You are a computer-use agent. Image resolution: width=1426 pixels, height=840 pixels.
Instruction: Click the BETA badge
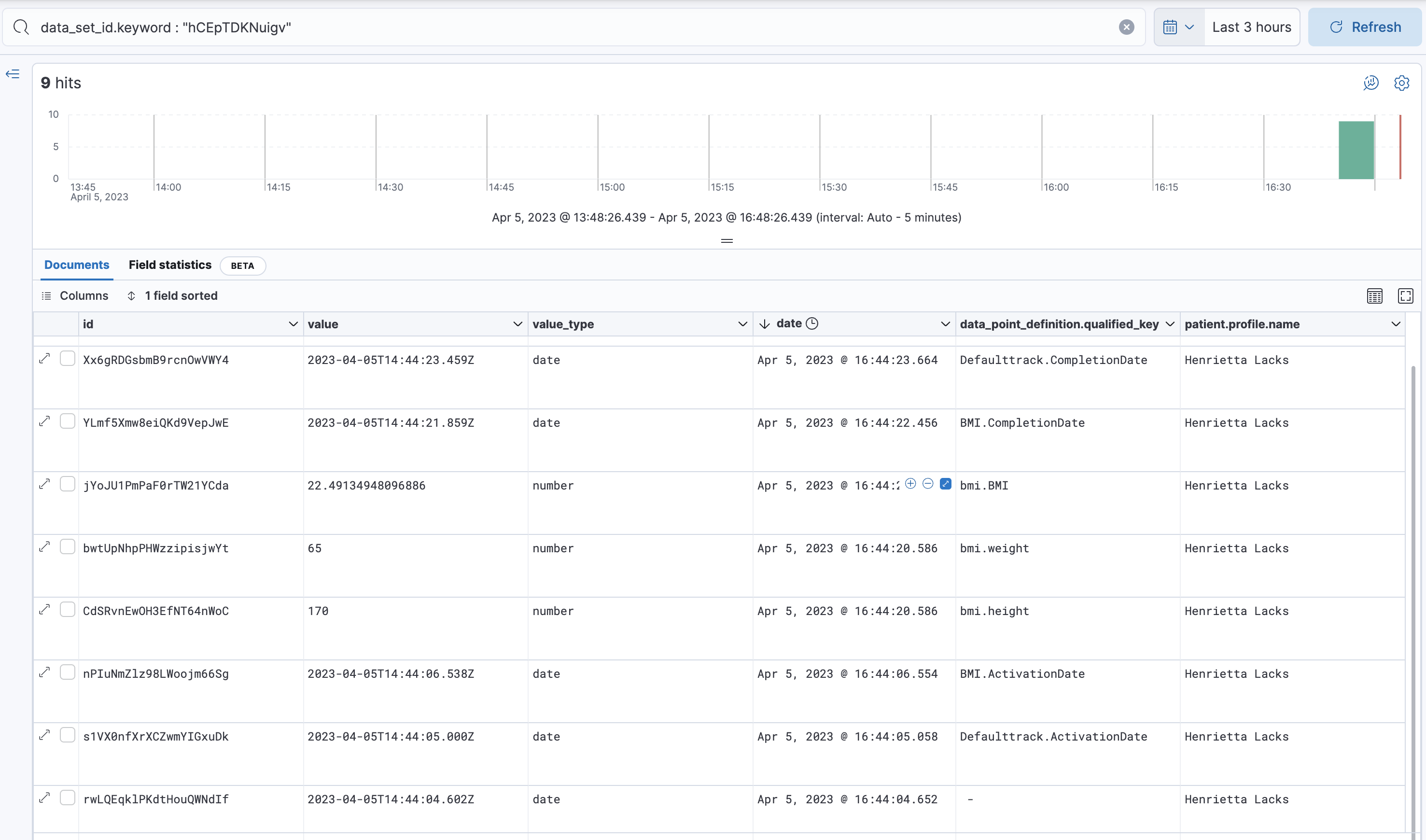tap(243, 266)
